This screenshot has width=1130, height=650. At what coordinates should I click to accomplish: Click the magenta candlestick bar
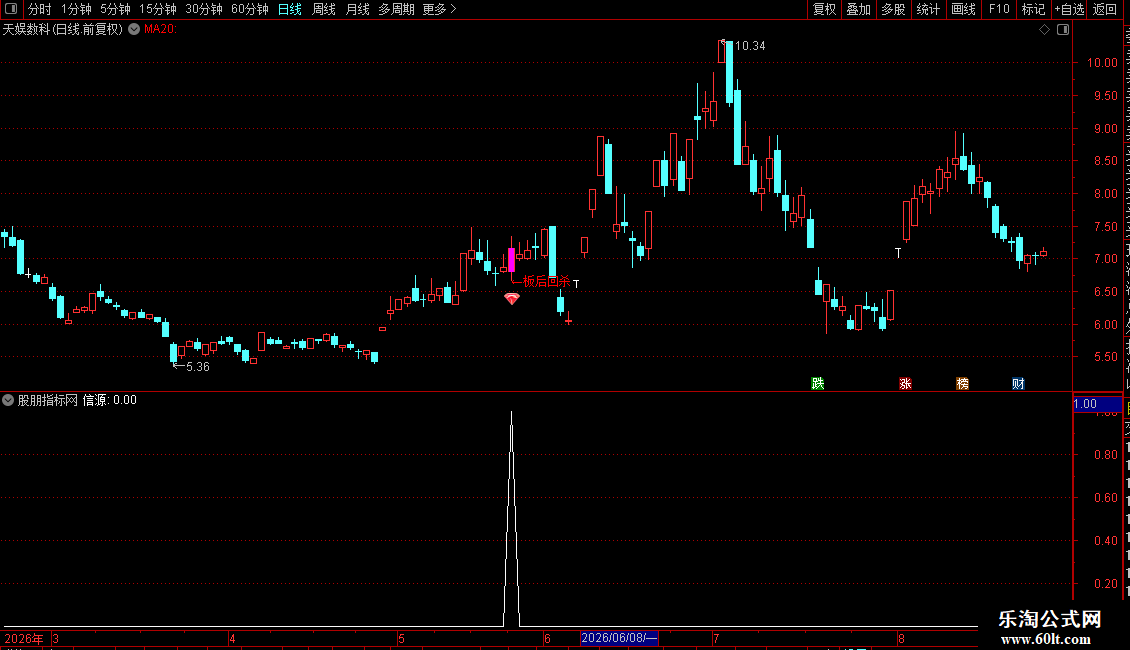(x=512, y=259)
